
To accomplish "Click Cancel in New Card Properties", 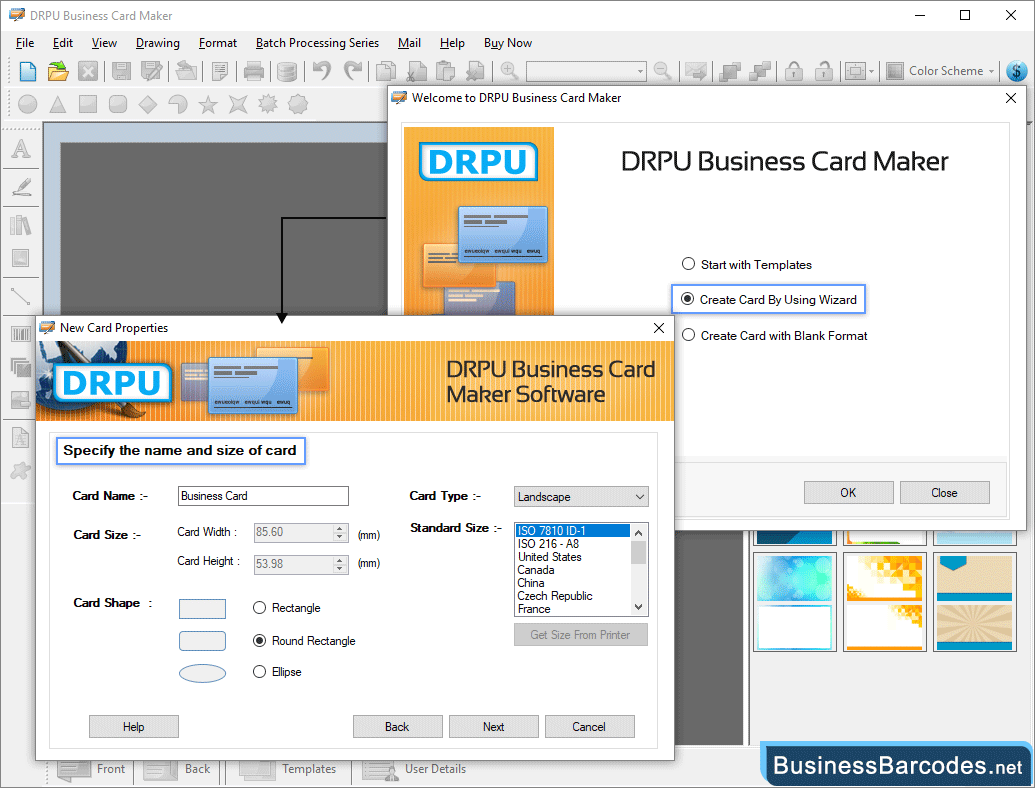I will point(589,727).
